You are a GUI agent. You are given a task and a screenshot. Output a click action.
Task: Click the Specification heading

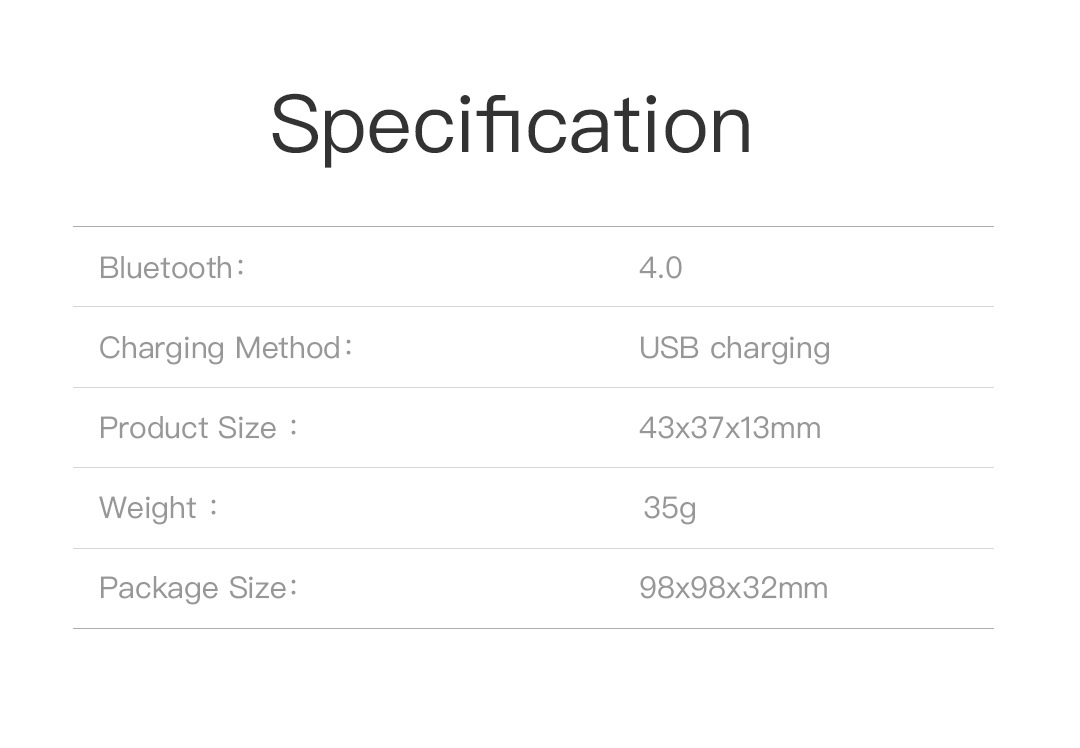(510, 127)
